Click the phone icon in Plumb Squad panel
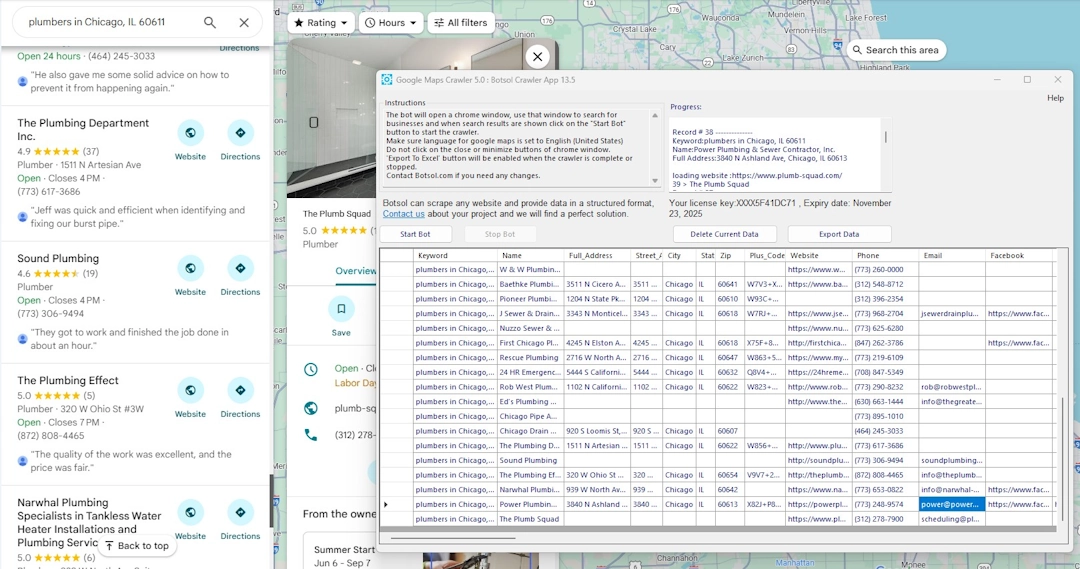This screenshot has width=1080, height=569. coord(311,435)
